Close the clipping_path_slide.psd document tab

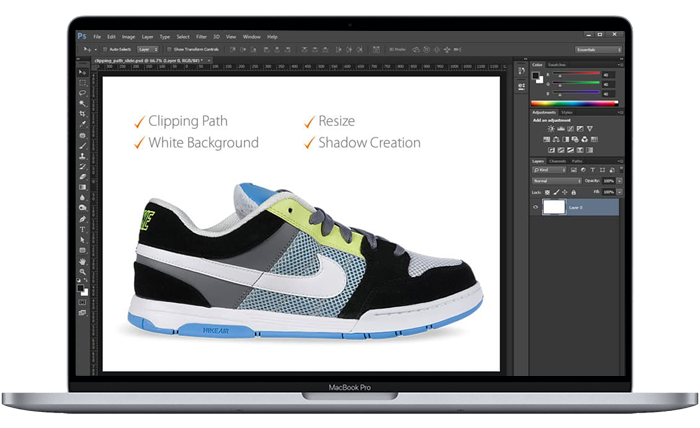[208, 60]
